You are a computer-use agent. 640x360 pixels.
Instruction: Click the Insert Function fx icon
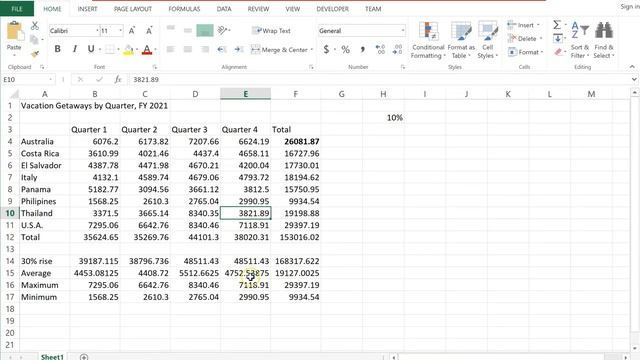coord(118,80)
